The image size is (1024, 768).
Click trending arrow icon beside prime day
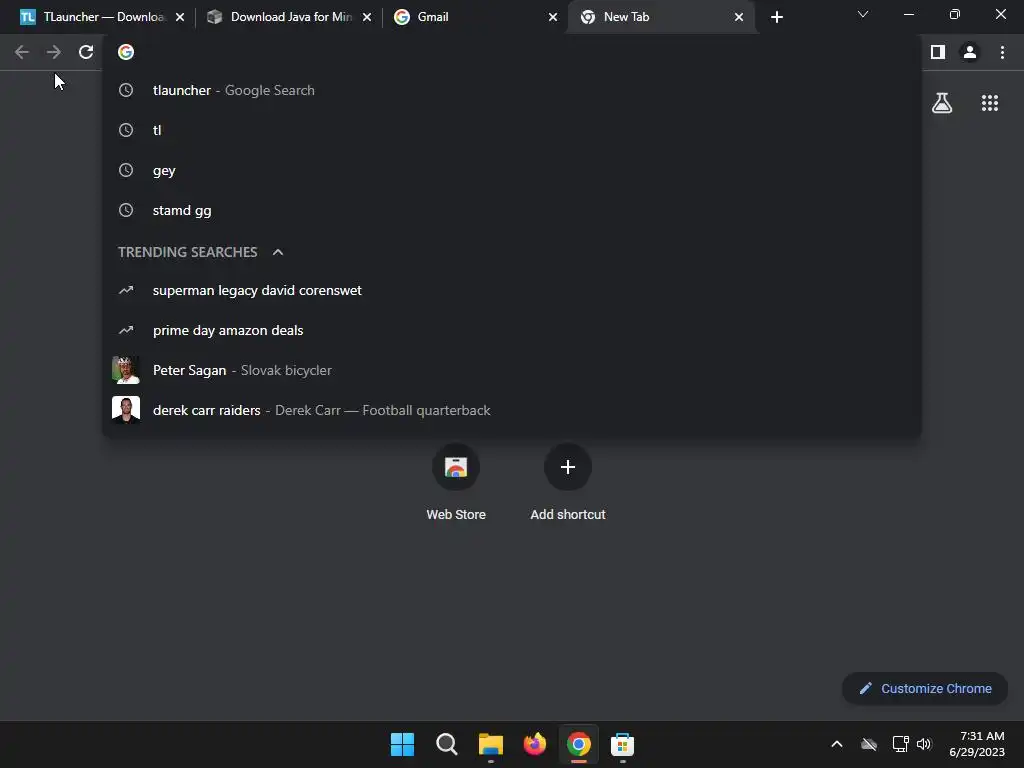pos(126,330)
